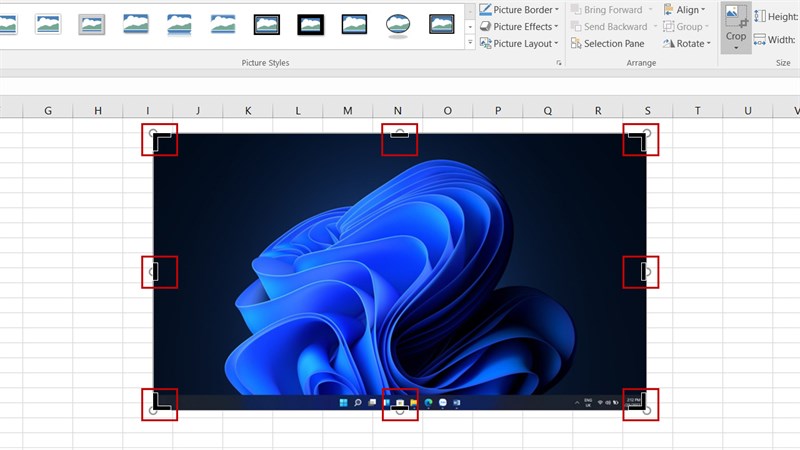Apply the Metal Frame picture style
800x450 pixels.
92,24
